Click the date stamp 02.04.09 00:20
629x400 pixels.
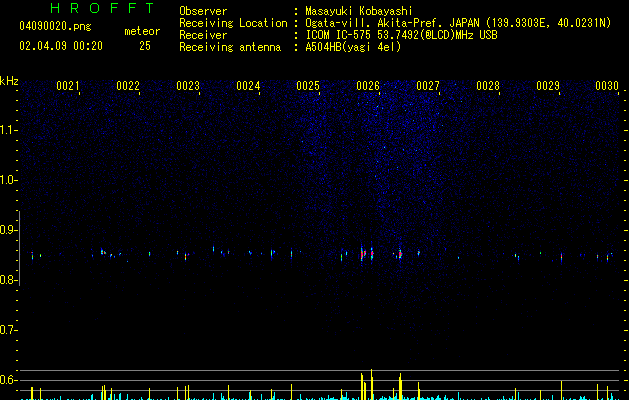pos(61,46)
